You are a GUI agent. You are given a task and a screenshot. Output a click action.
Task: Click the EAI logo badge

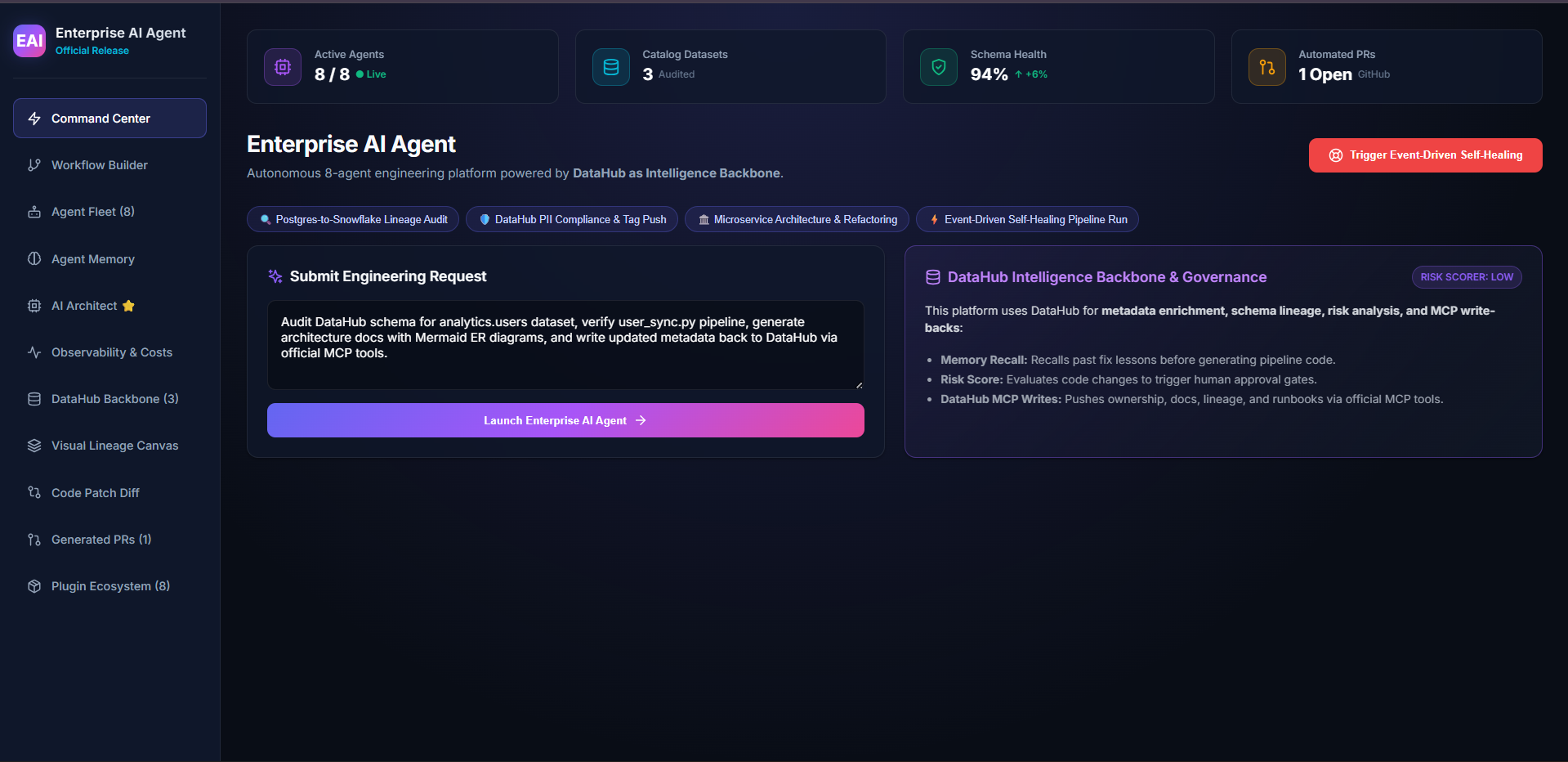coord(29,41)
